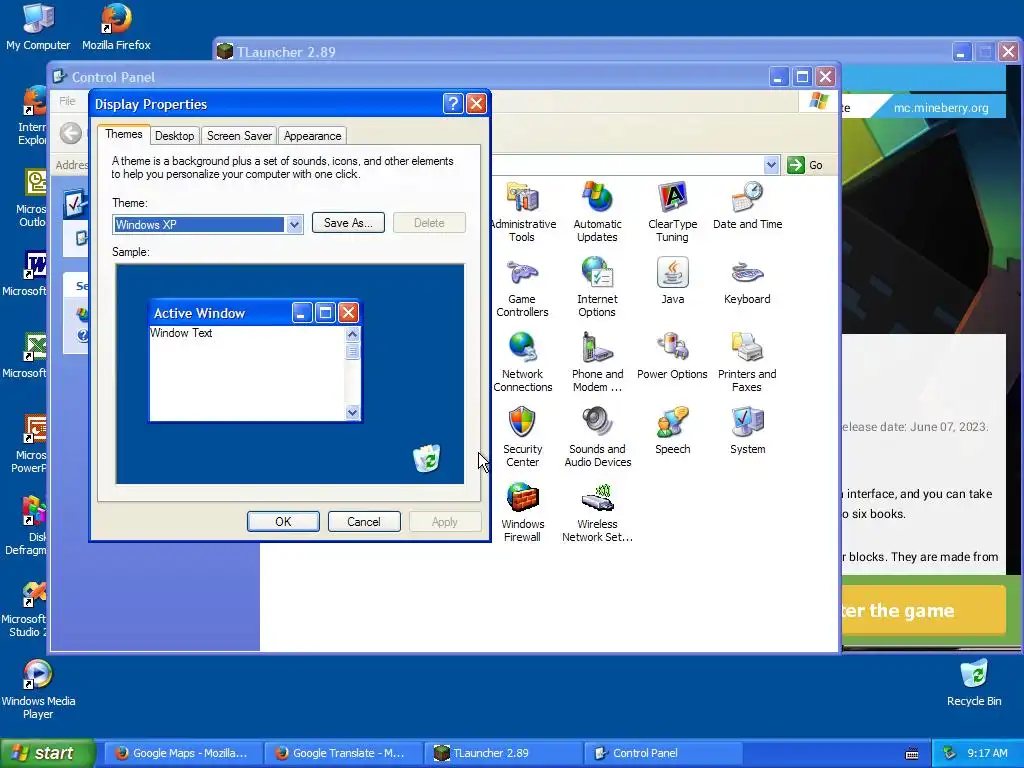Switch to the Desktop tab
The width and height of the screenshot is (1024, 768).
174,136
